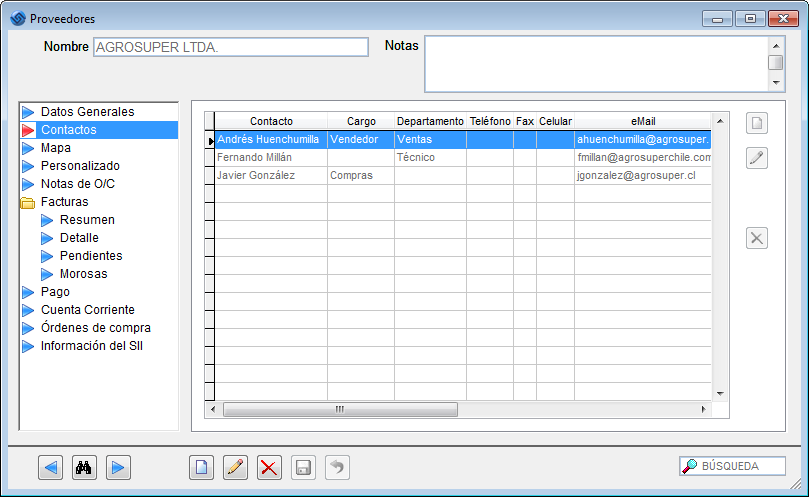Open Detalle under Facturas
Image resolution: width=809 pixels, height=497 pixels.
tap(79, 238)
